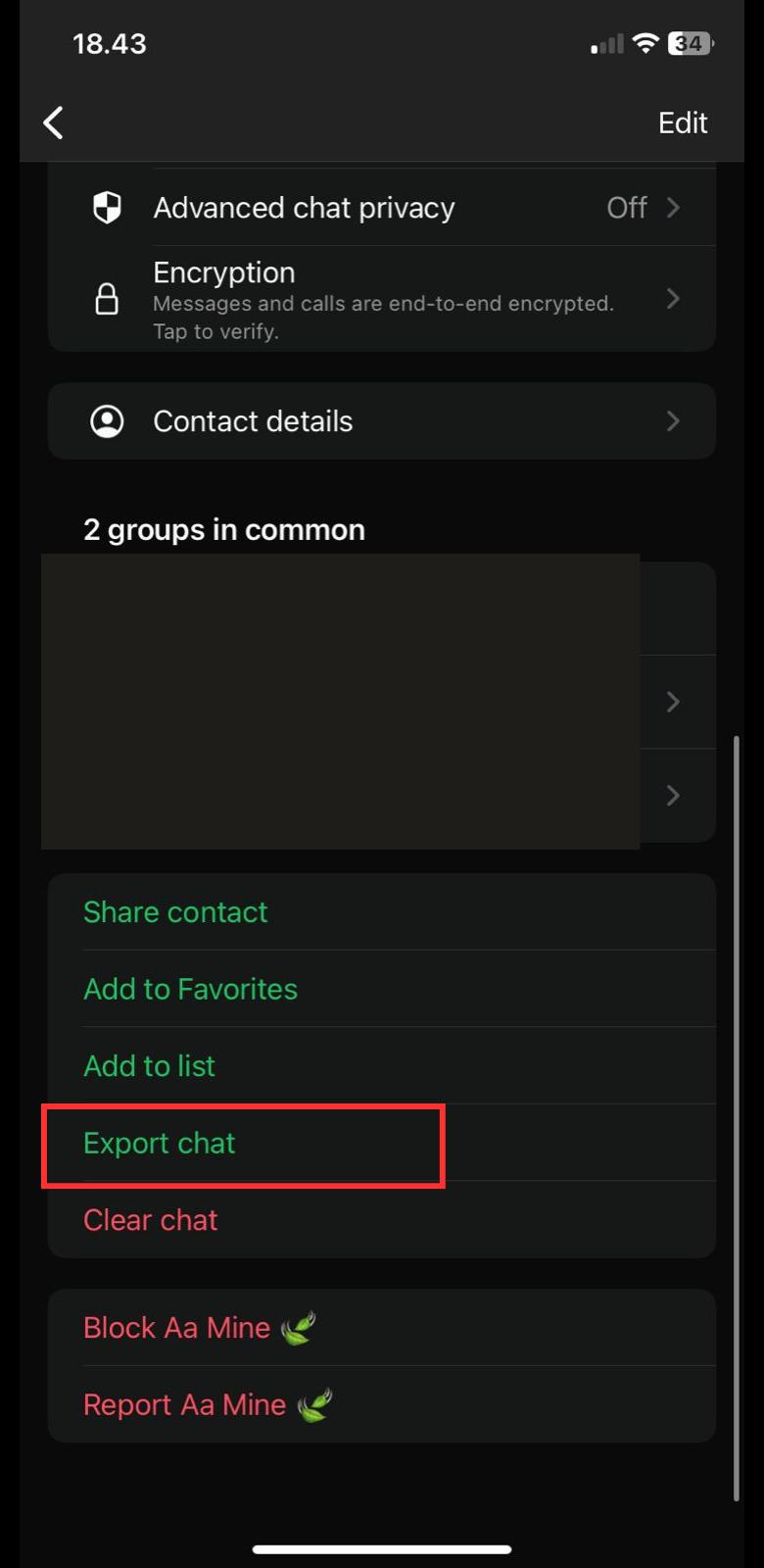The height and width of the screenshot is (1568, 764).
Task: Tap Share contact
Action: [175, 912]
